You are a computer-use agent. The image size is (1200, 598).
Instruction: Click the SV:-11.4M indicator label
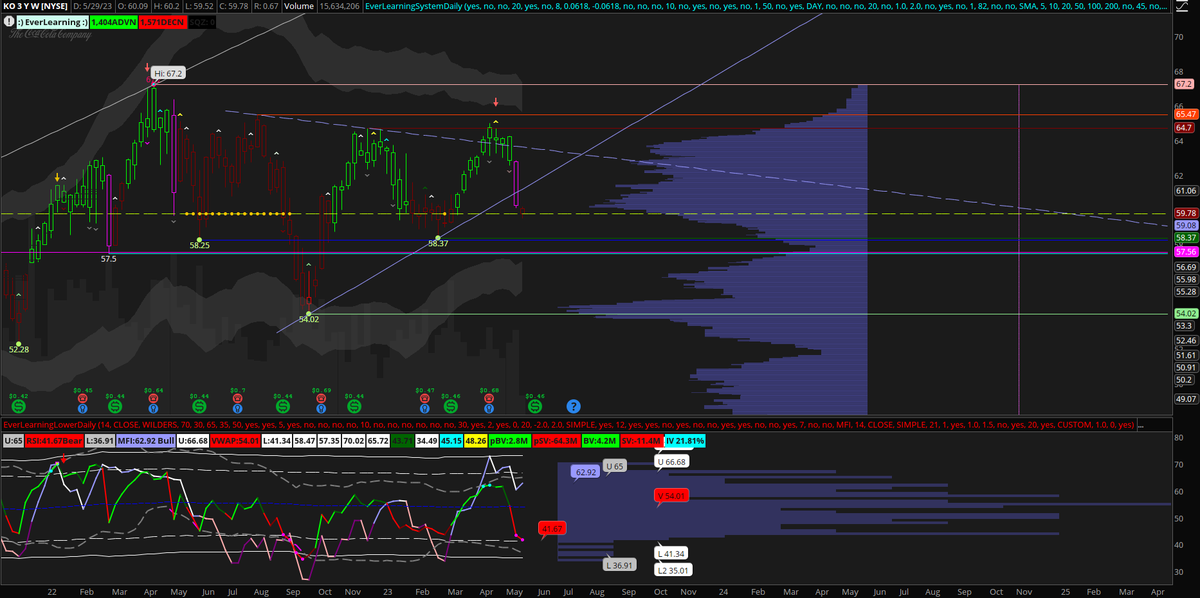[642, 440]
